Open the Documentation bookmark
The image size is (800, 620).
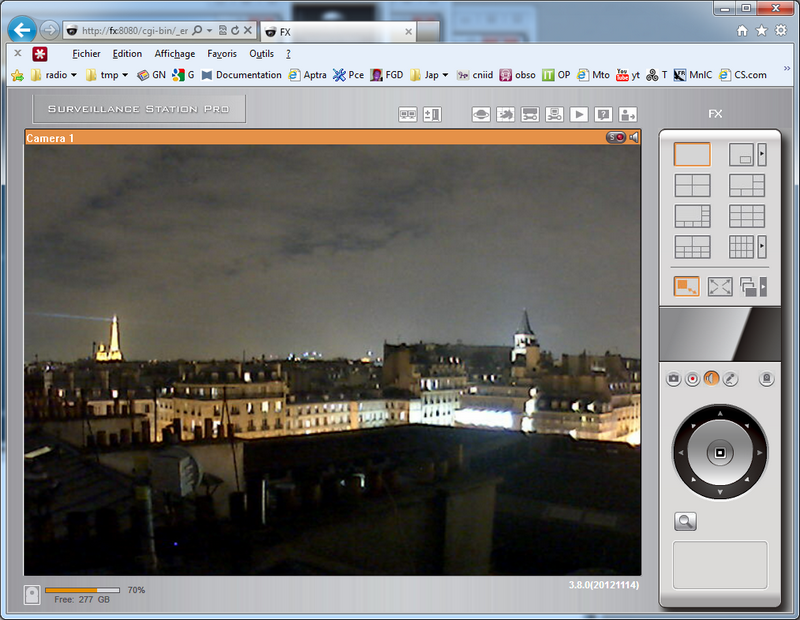pyautogui.click(x=241, y=75)
